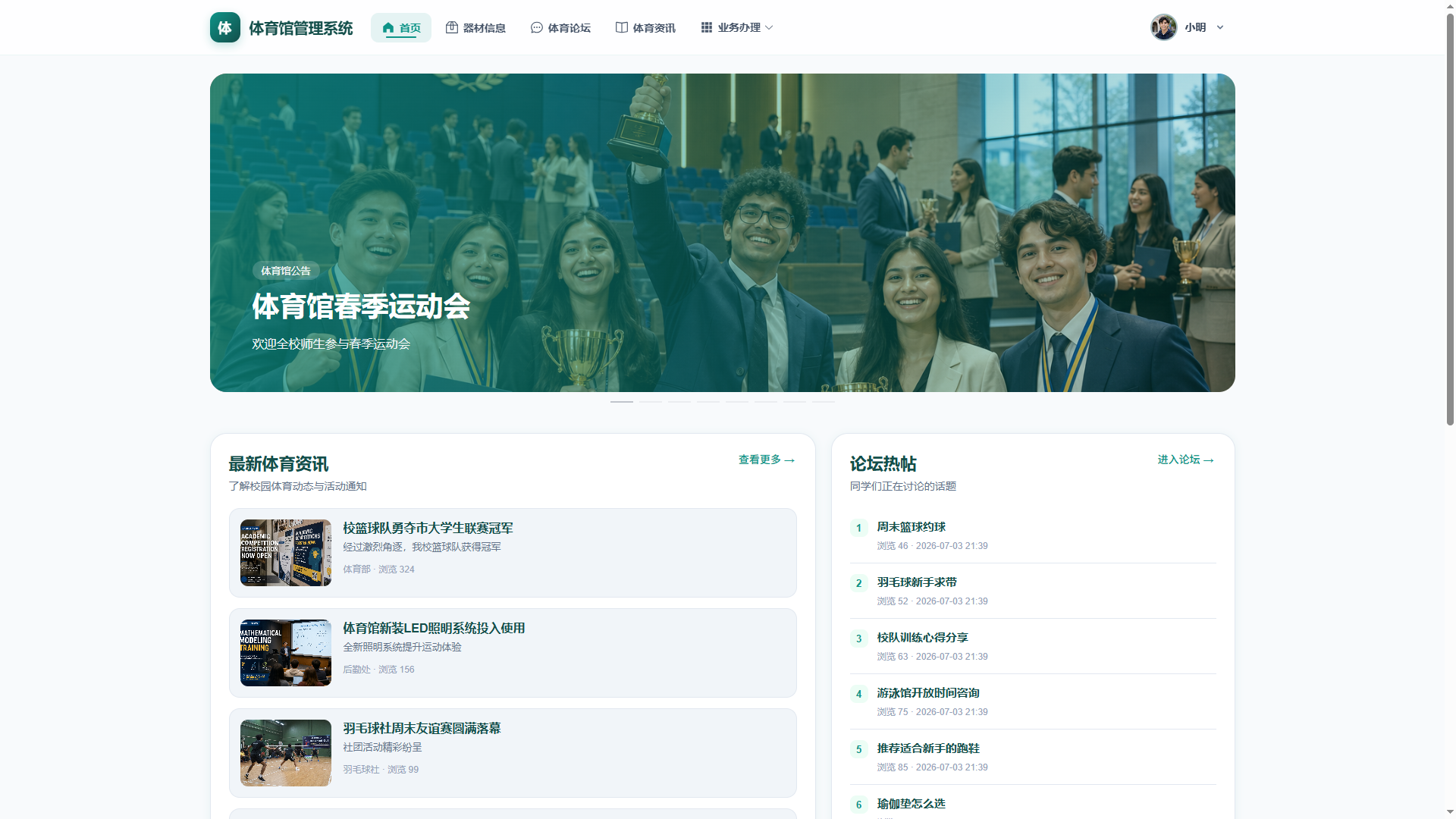The height and width of the screenshot is (819, 1456).
Task: Click the page vertical scrollbar
Action: coord(1450,220)
